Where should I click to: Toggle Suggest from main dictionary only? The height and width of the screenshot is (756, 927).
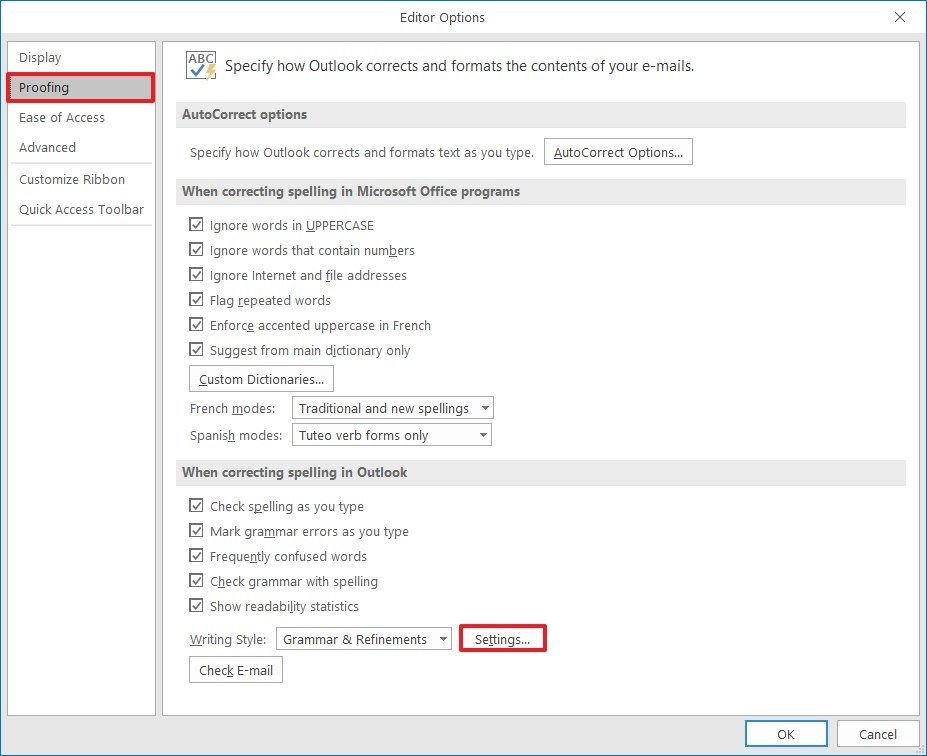pos(197,350)
